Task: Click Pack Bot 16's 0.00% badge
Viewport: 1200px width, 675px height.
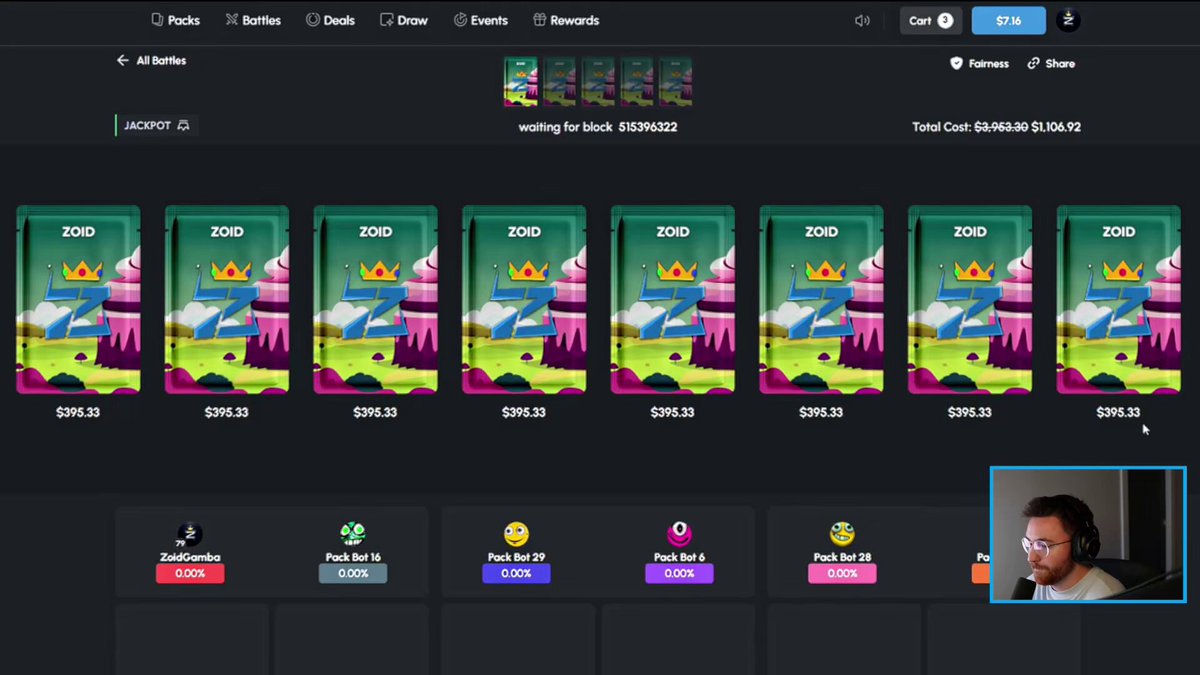Action: coord(353,573)
